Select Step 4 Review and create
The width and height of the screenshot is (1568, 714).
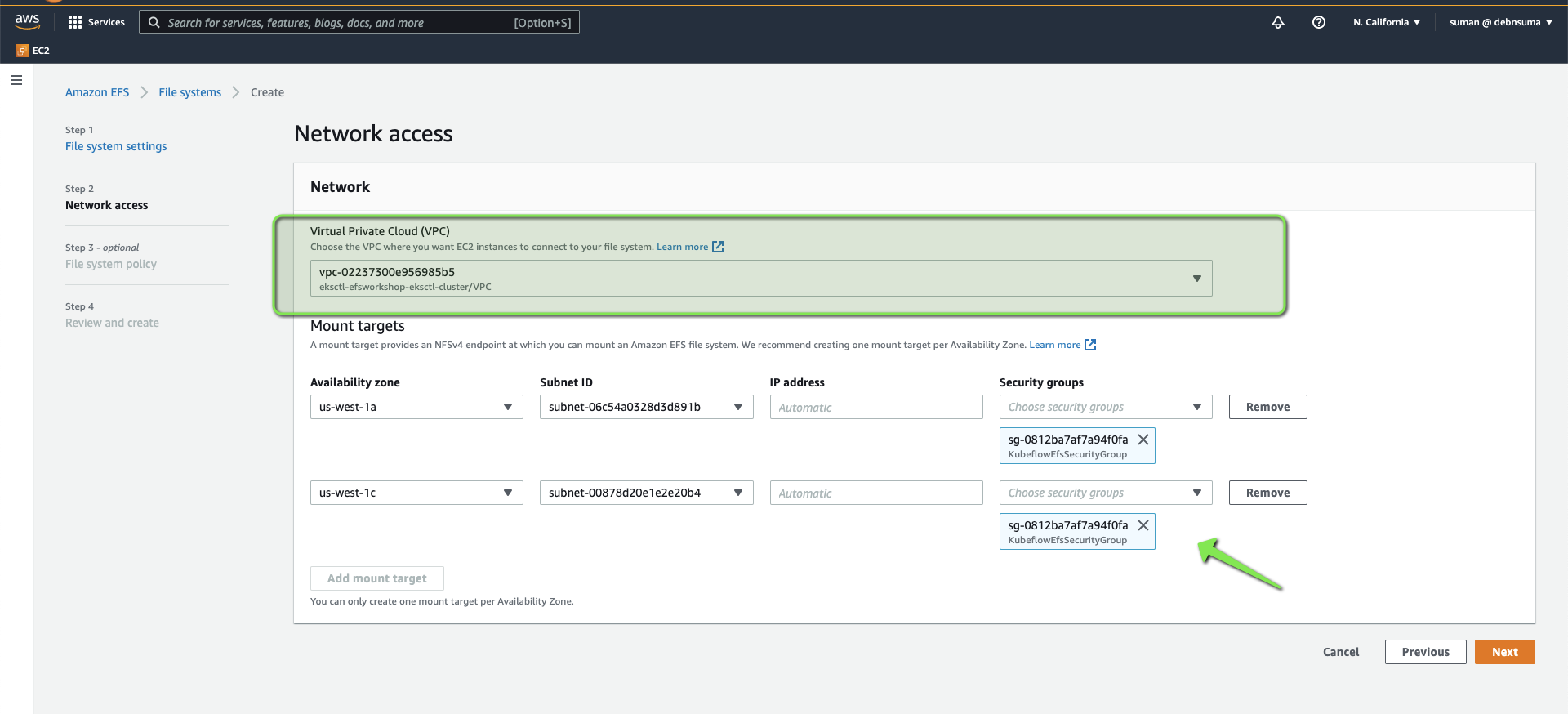click(x=112, y=323)
